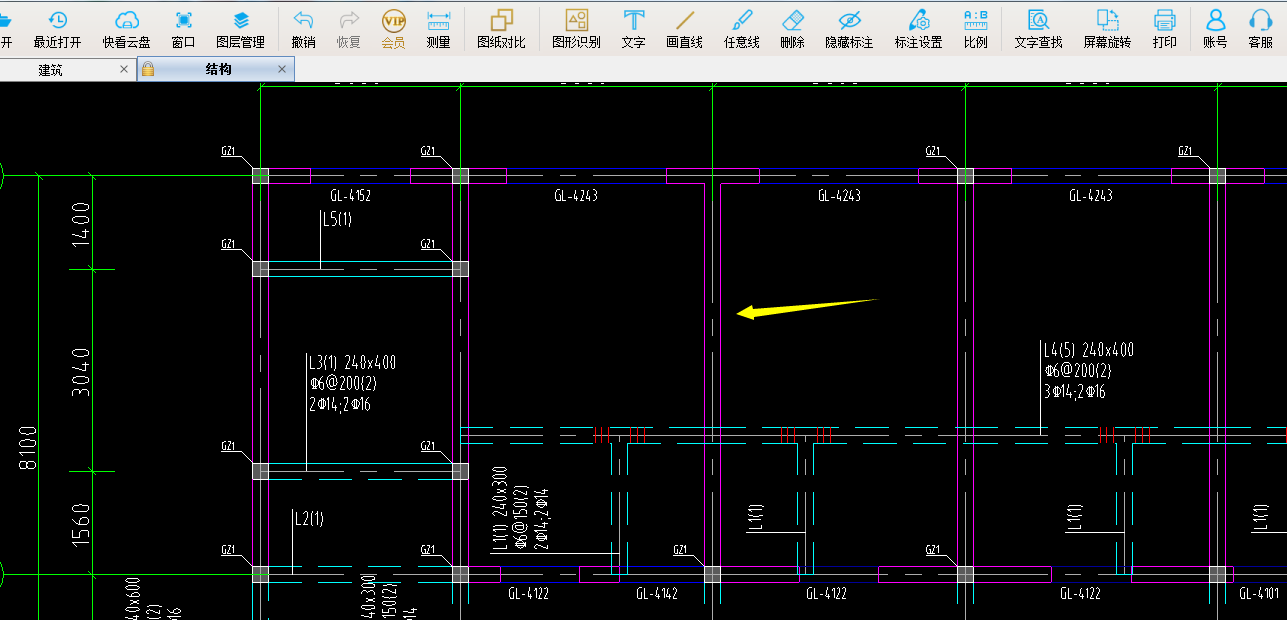Image resolution: width=1287 pixels, height=620 pixels.
Task: Toggle hide annotations (隐藏标注)
Action: (849, 28)
